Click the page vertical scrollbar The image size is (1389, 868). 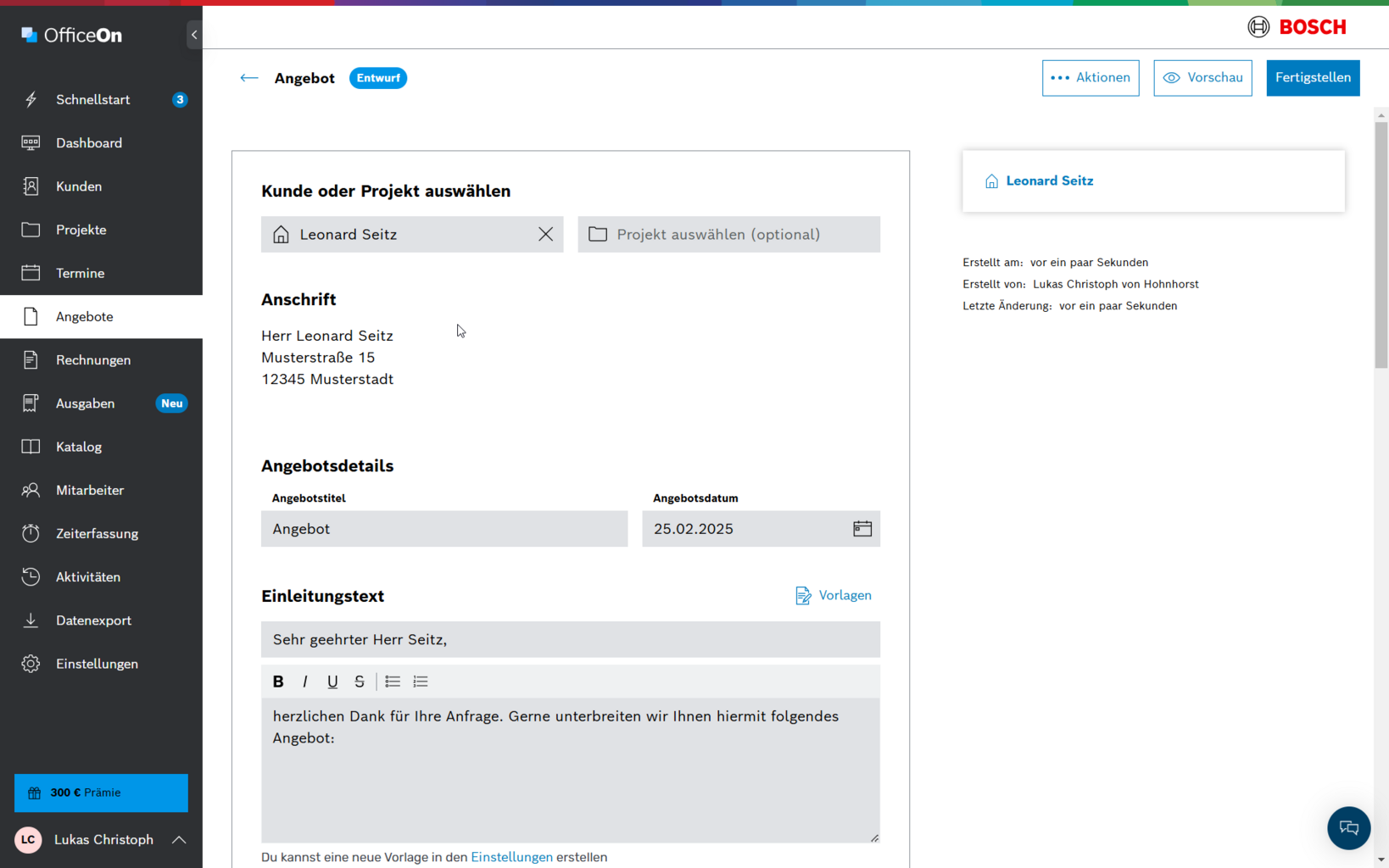1381,246
